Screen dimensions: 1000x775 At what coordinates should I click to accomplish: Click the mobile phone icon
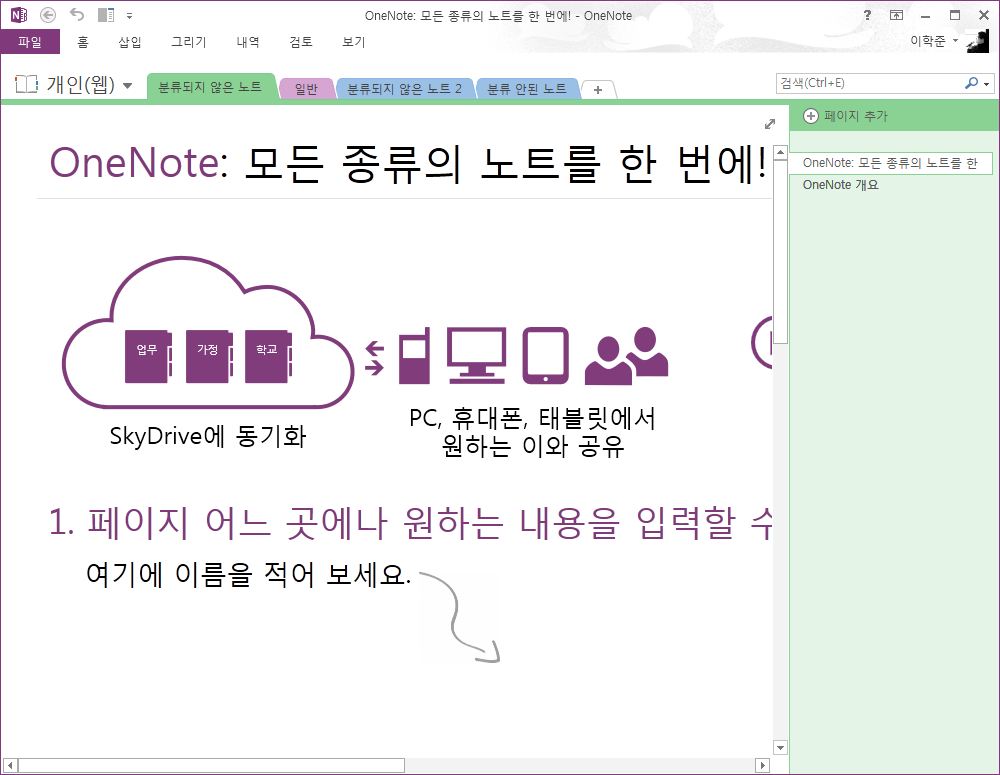point(415,355)
